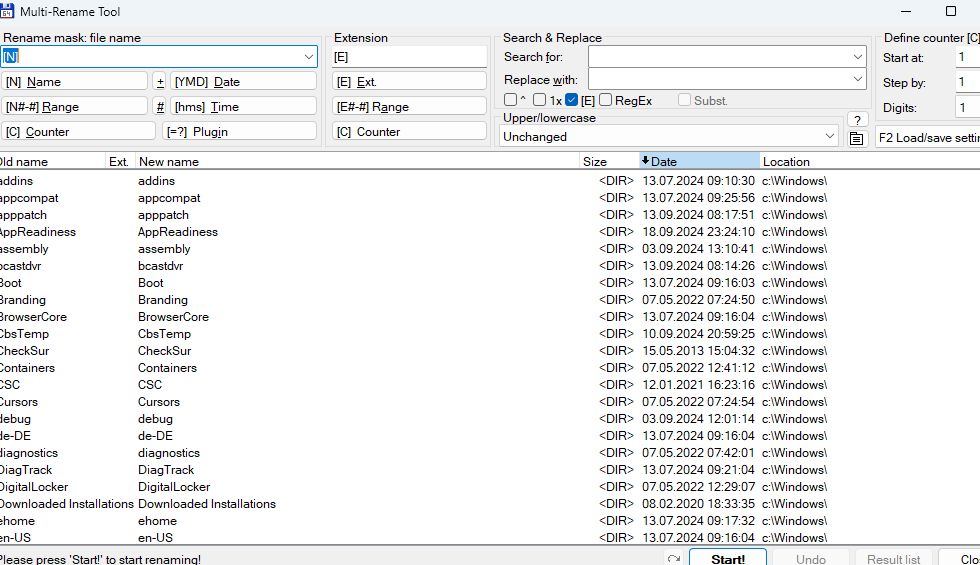Select the DiagTrack row
Viewport: 980px width, 565px height.
click(x=490, y=469)
